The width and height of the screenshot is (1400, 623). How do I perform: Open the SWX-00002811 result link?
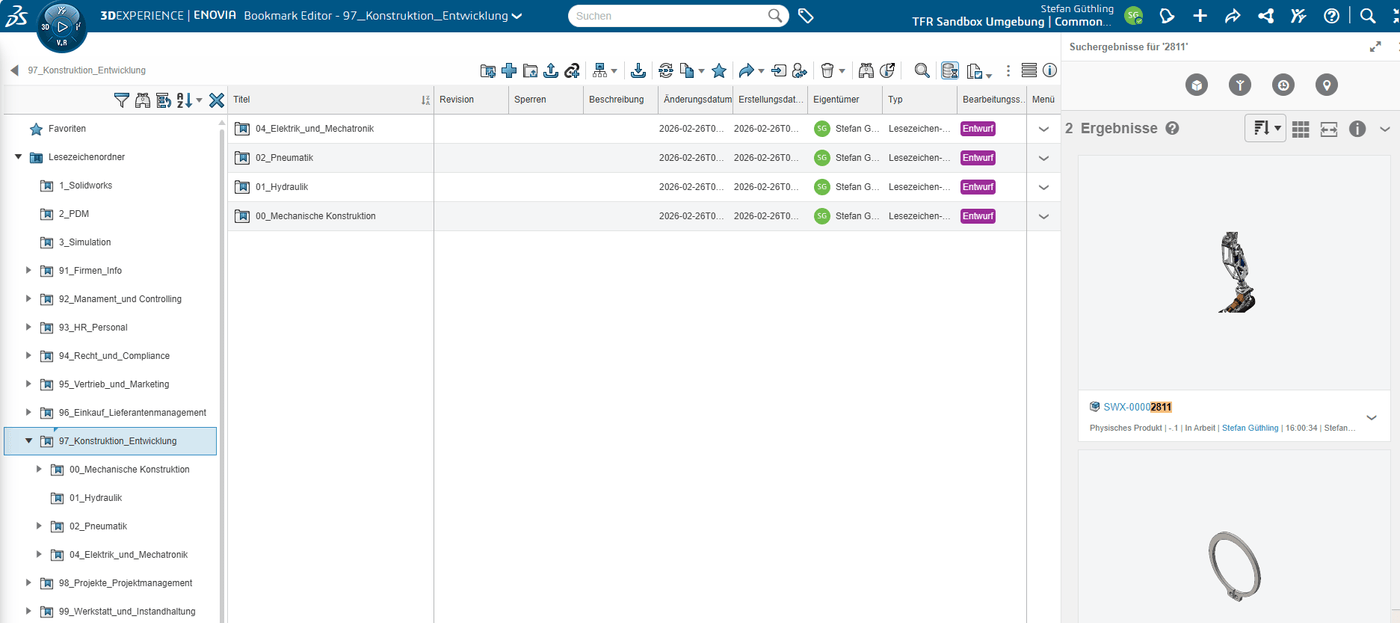(x=1137, y=407)
